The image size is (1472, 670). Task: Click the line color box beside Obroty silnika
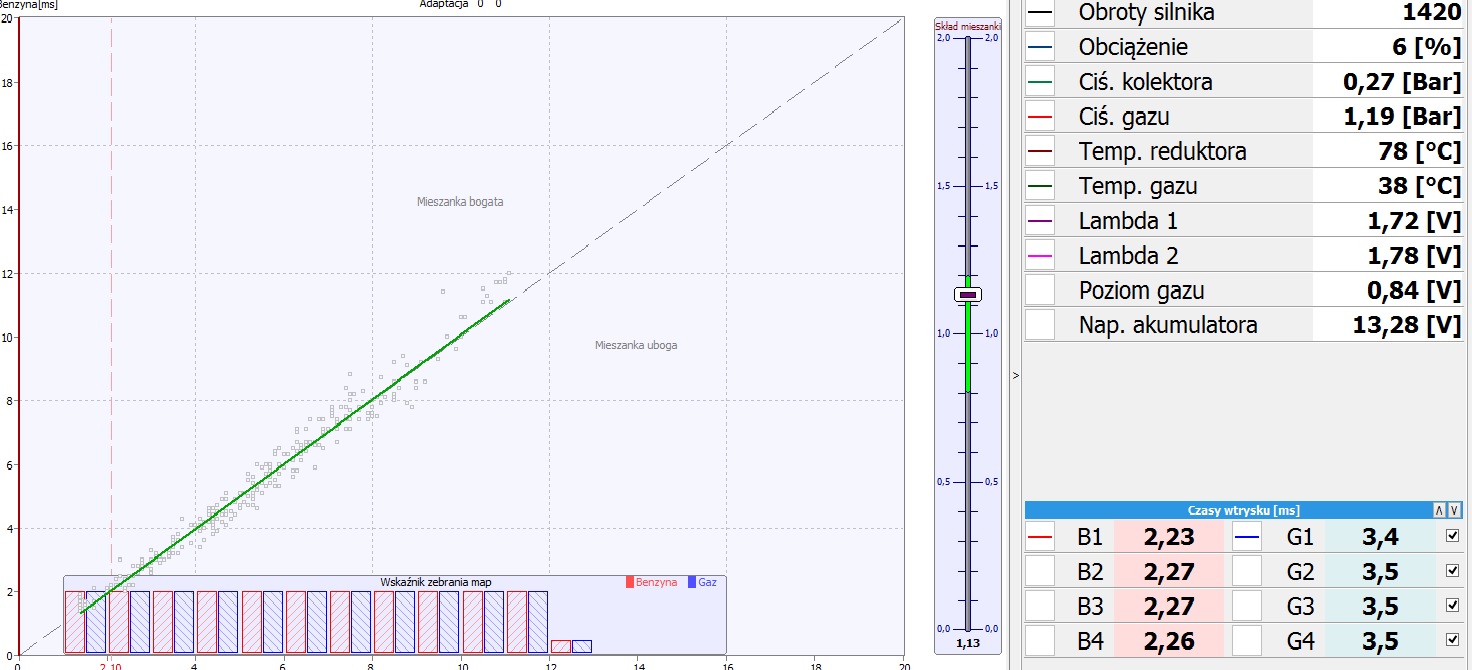point(1040,13)
